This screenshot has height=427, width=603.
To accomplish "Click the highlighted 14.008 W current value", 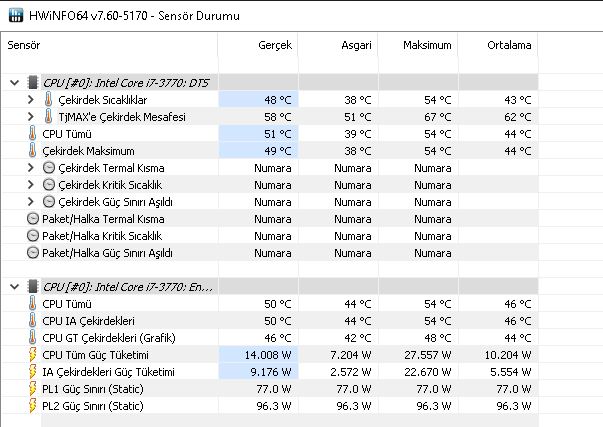I will click(268, 355).
